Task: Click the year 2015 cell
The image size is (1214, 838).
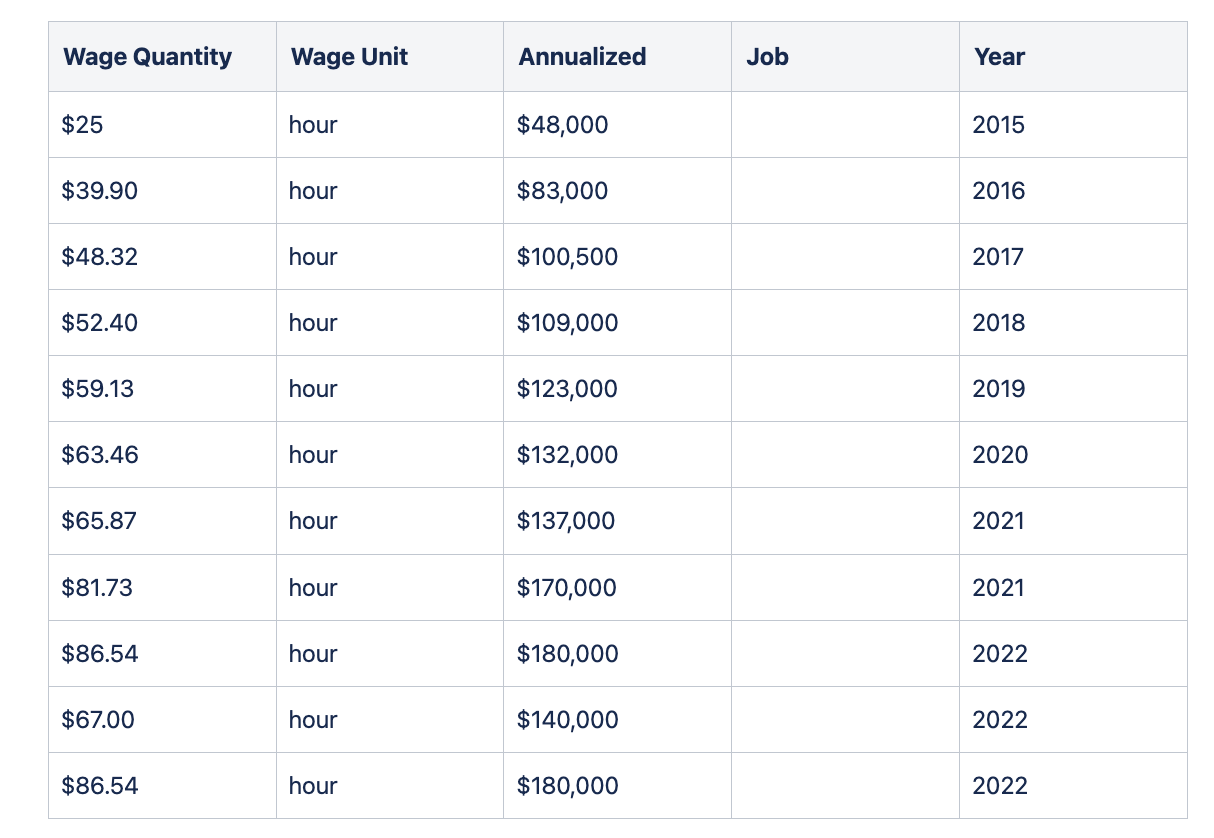Action: 998,125
